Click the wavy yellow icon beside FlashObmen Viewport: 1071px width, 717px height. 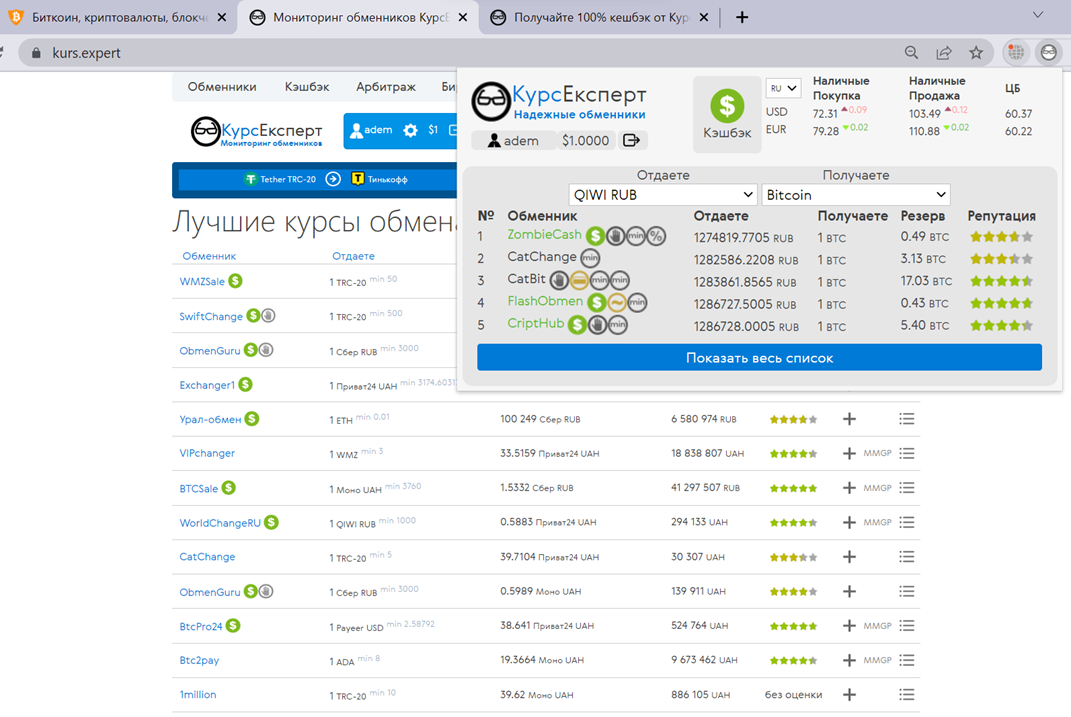click(617, 303)
